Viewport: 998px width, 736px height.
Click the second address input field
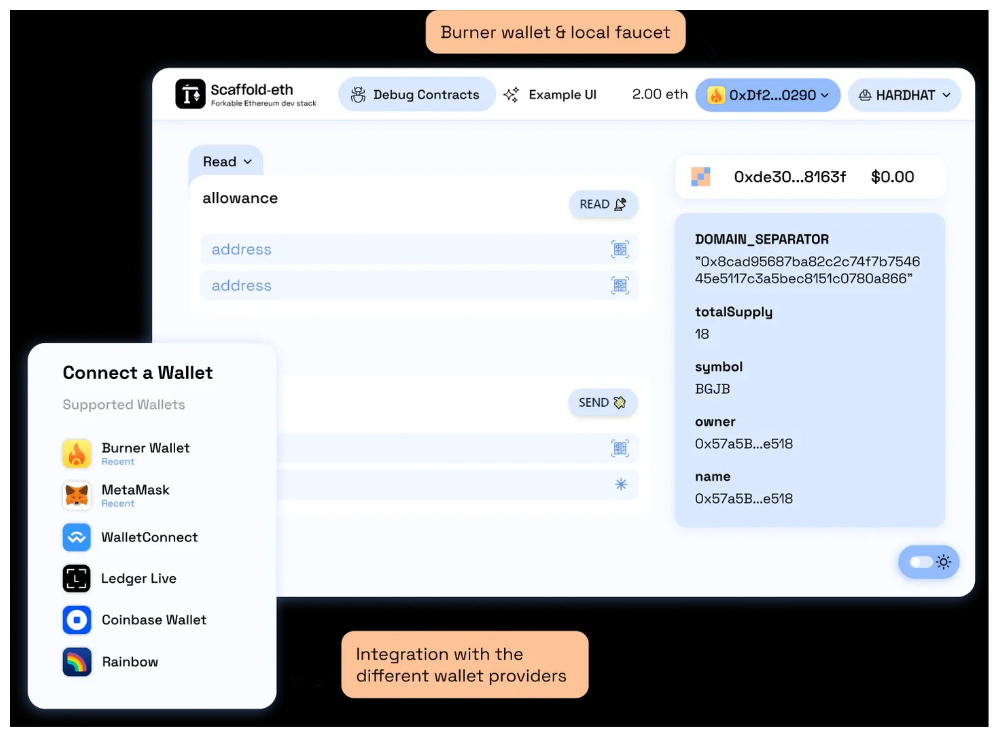point(400,286)
